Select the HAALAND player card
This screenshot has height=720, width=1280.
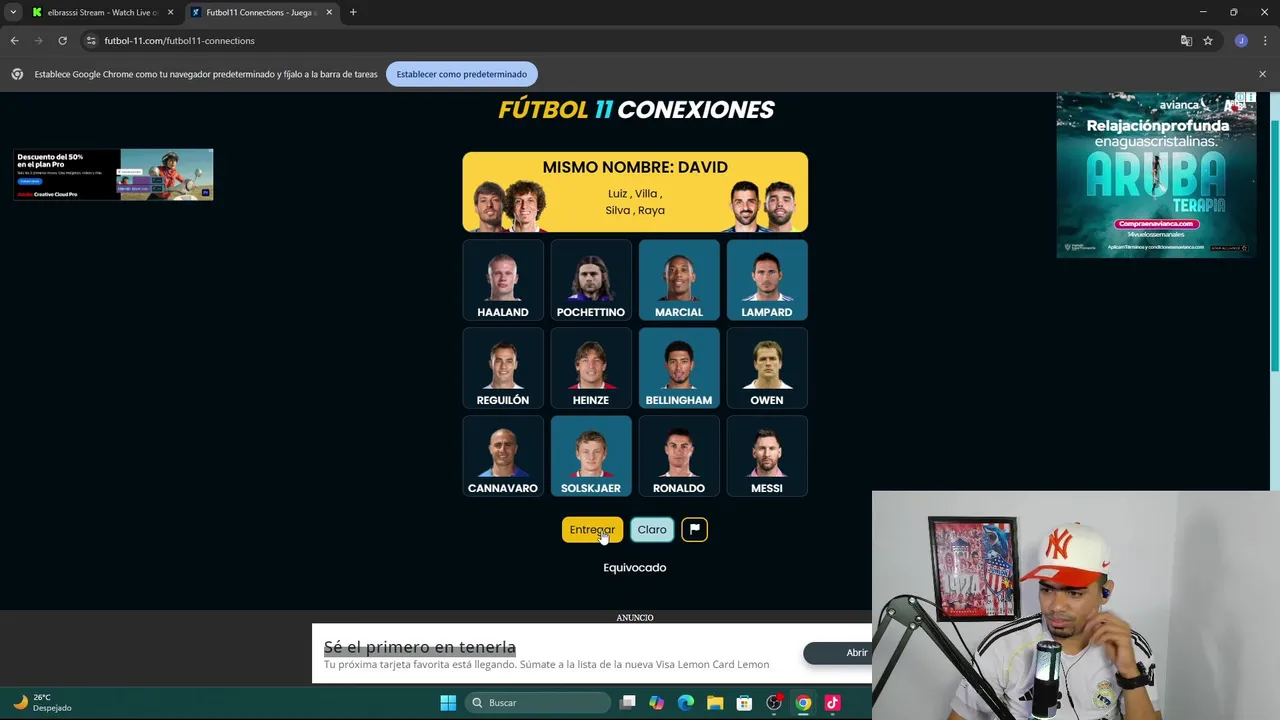click(x=502, y=280)
